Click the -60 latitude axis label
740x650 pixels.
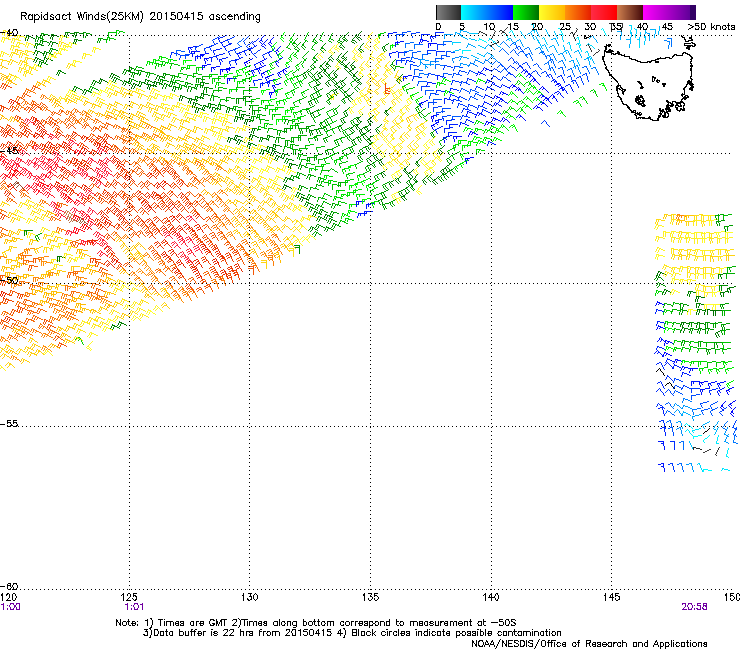pyautogui.click(x=9, y=586)
